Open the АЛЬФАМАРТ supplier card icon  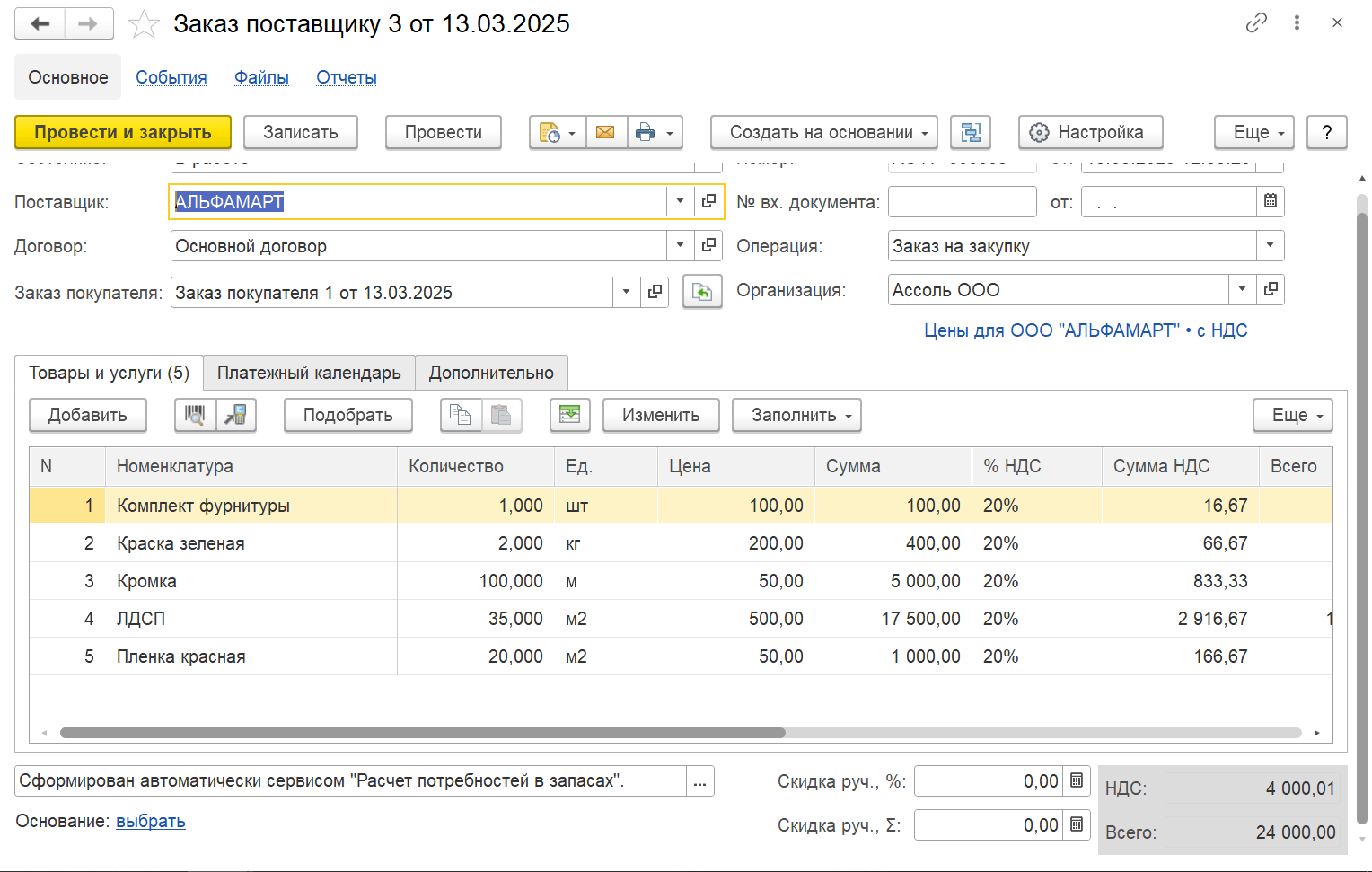coord(708,201)
